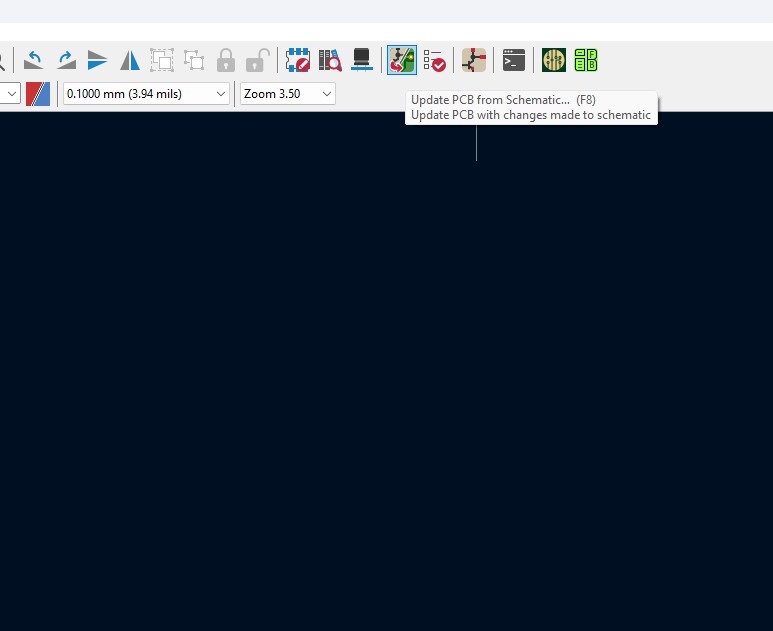Screen dimensions: 773x631
Task: Click the Rotate clockwise icon
Action: [x=66, y=60]
